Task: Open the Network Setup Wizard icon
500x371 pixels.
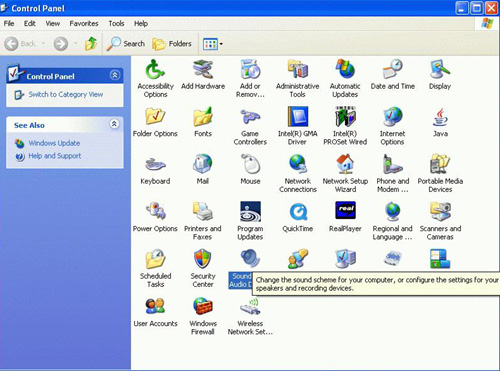Action: tap(345, 164)
